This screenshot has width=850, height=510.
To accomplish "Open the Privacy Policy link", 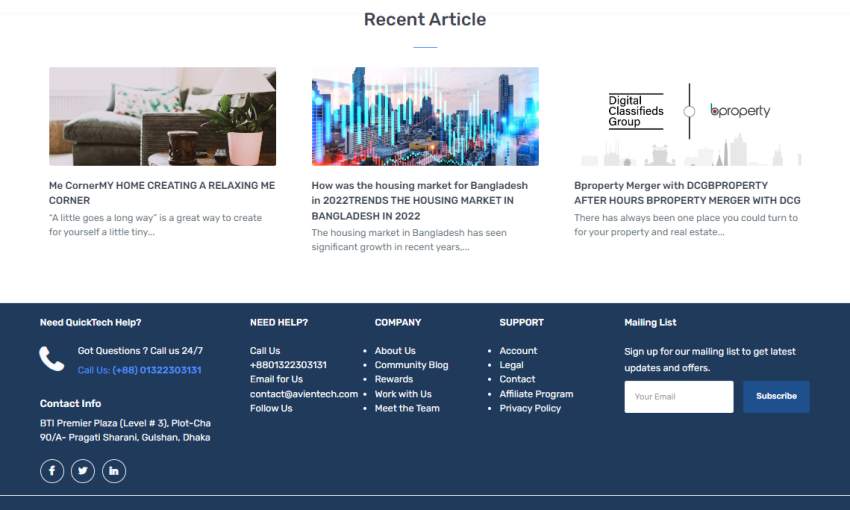I will tap(530, 408).
